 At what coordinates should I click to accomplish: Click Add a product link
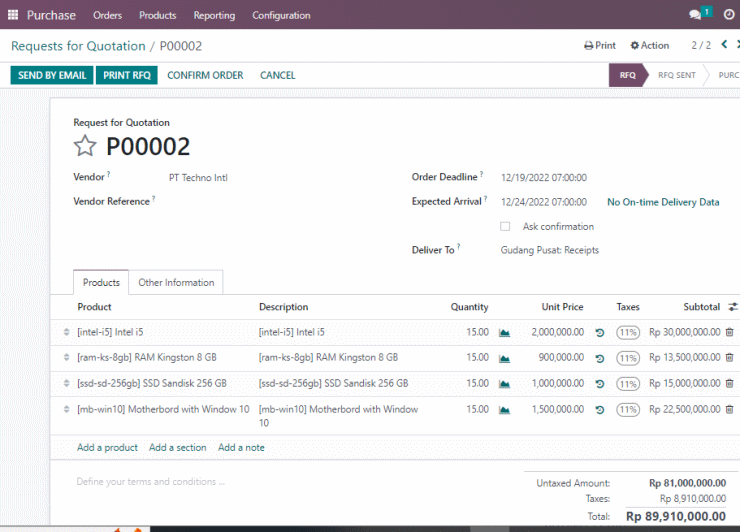click(107, 448)
